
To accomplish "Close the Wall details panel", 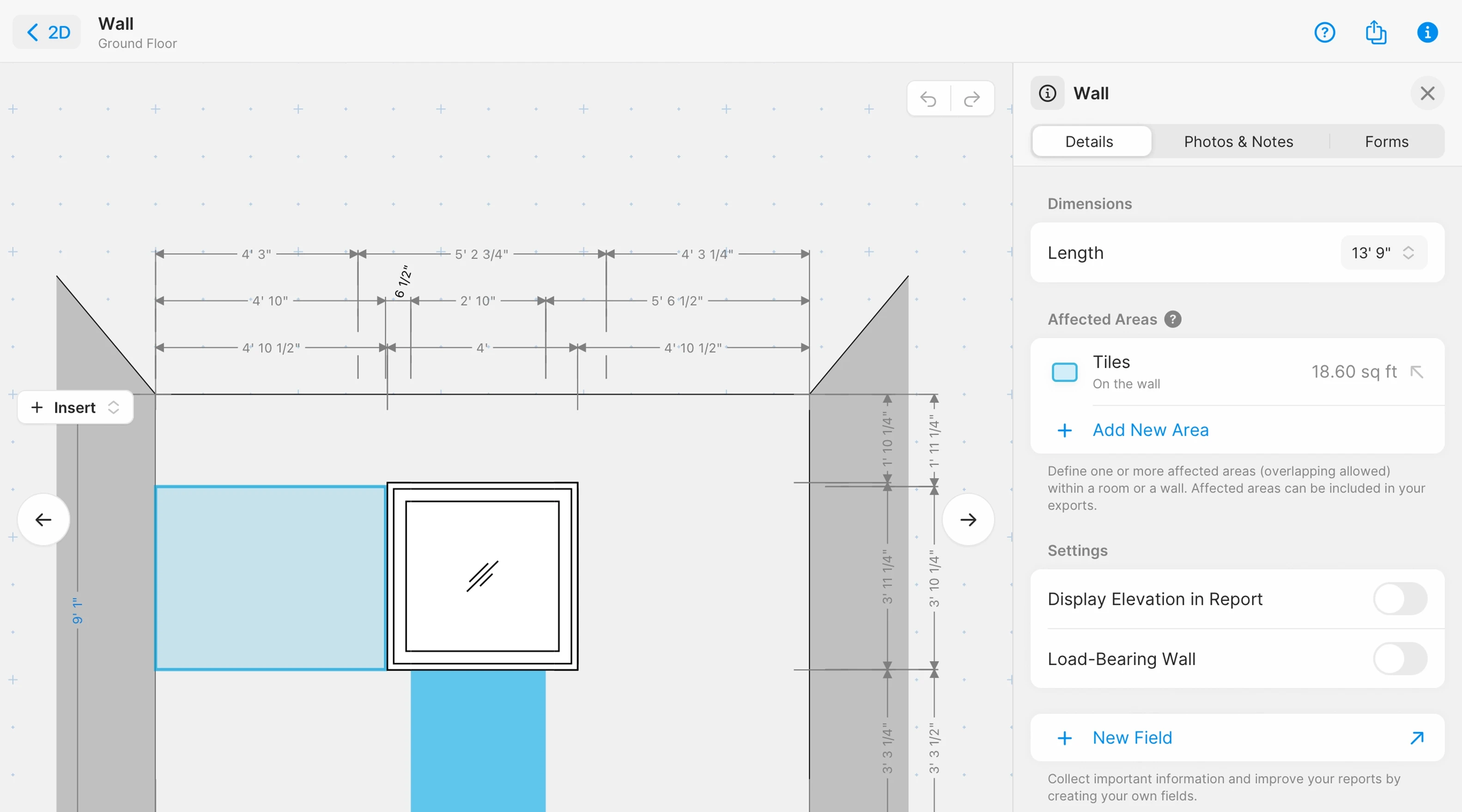I will point(1427,93).
